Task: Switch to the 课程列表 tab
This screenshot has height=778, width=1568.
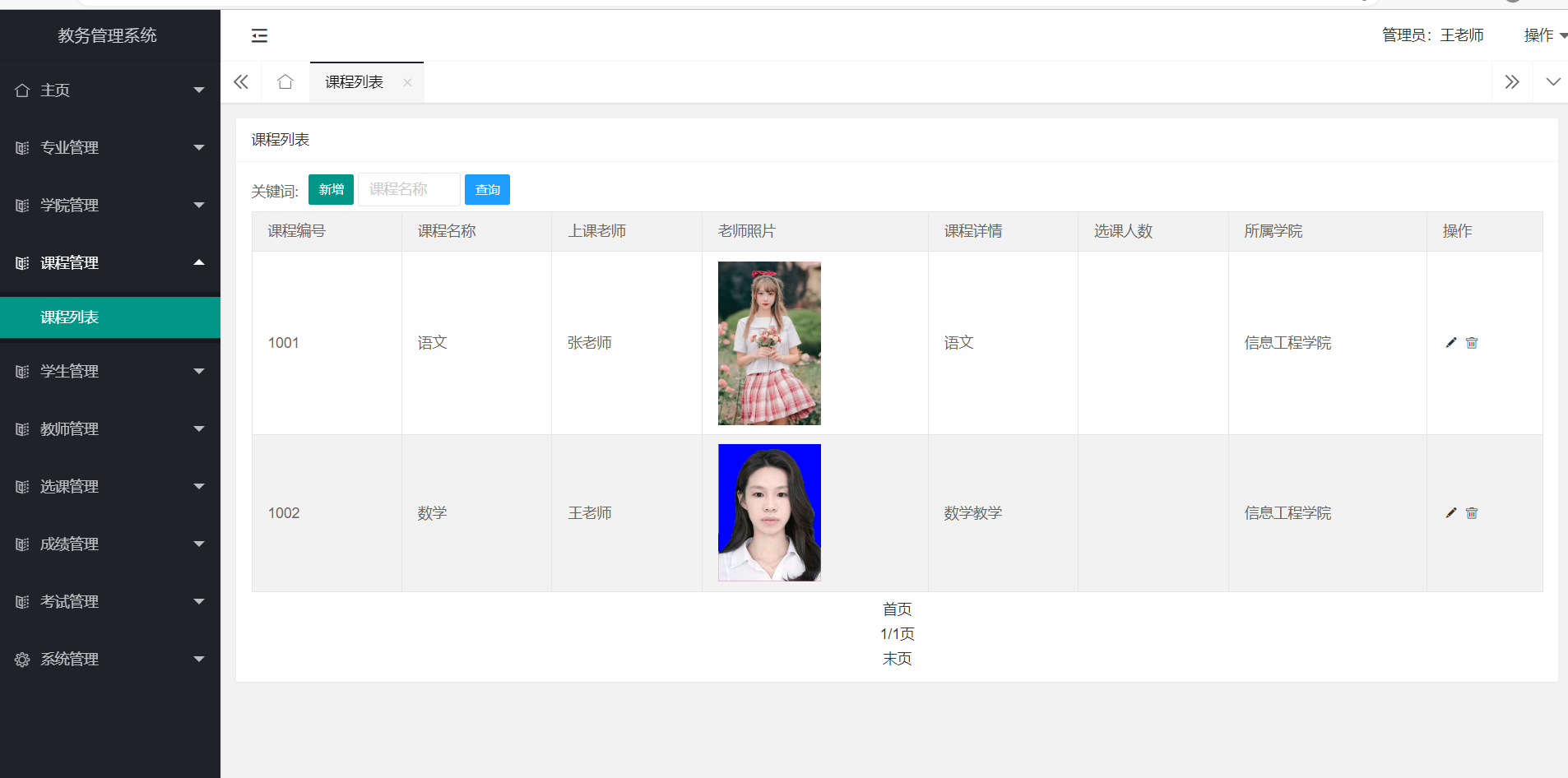Action: coord(354,82)
